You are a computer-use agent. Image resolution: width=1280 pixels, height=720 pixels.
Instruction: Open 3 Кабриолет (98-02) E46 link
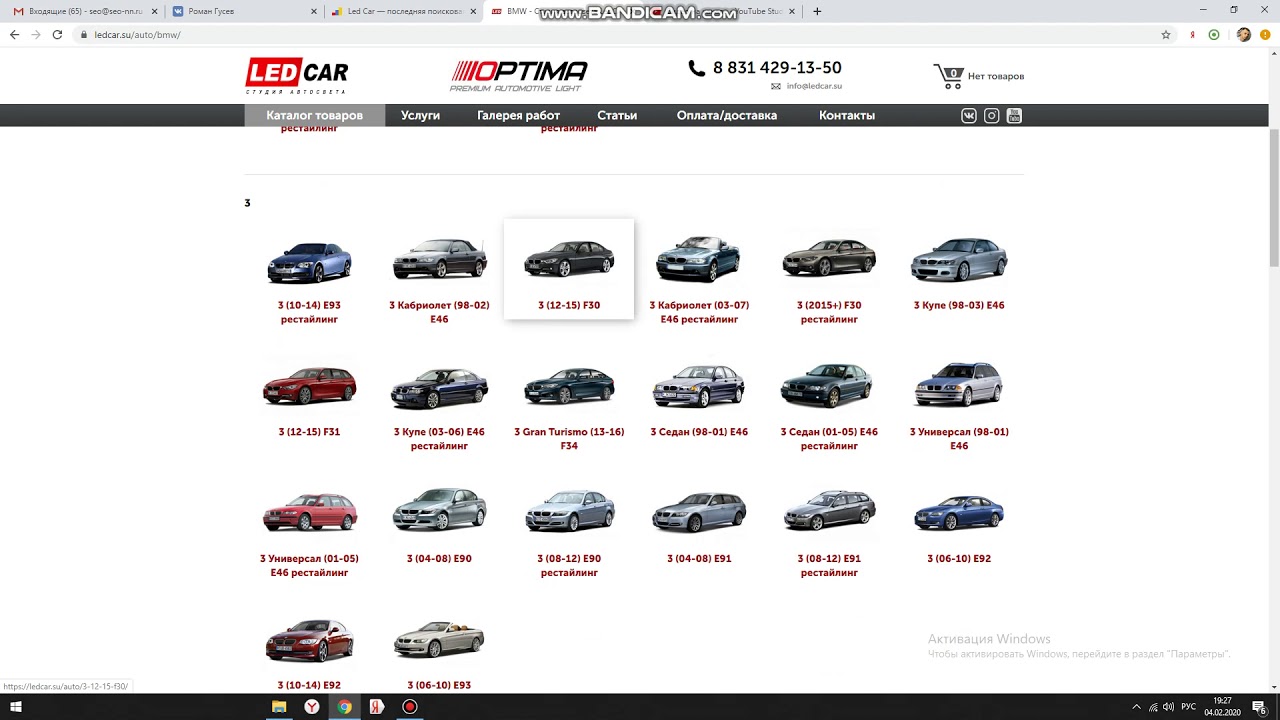pyautogui.click(x=439, y=312)
